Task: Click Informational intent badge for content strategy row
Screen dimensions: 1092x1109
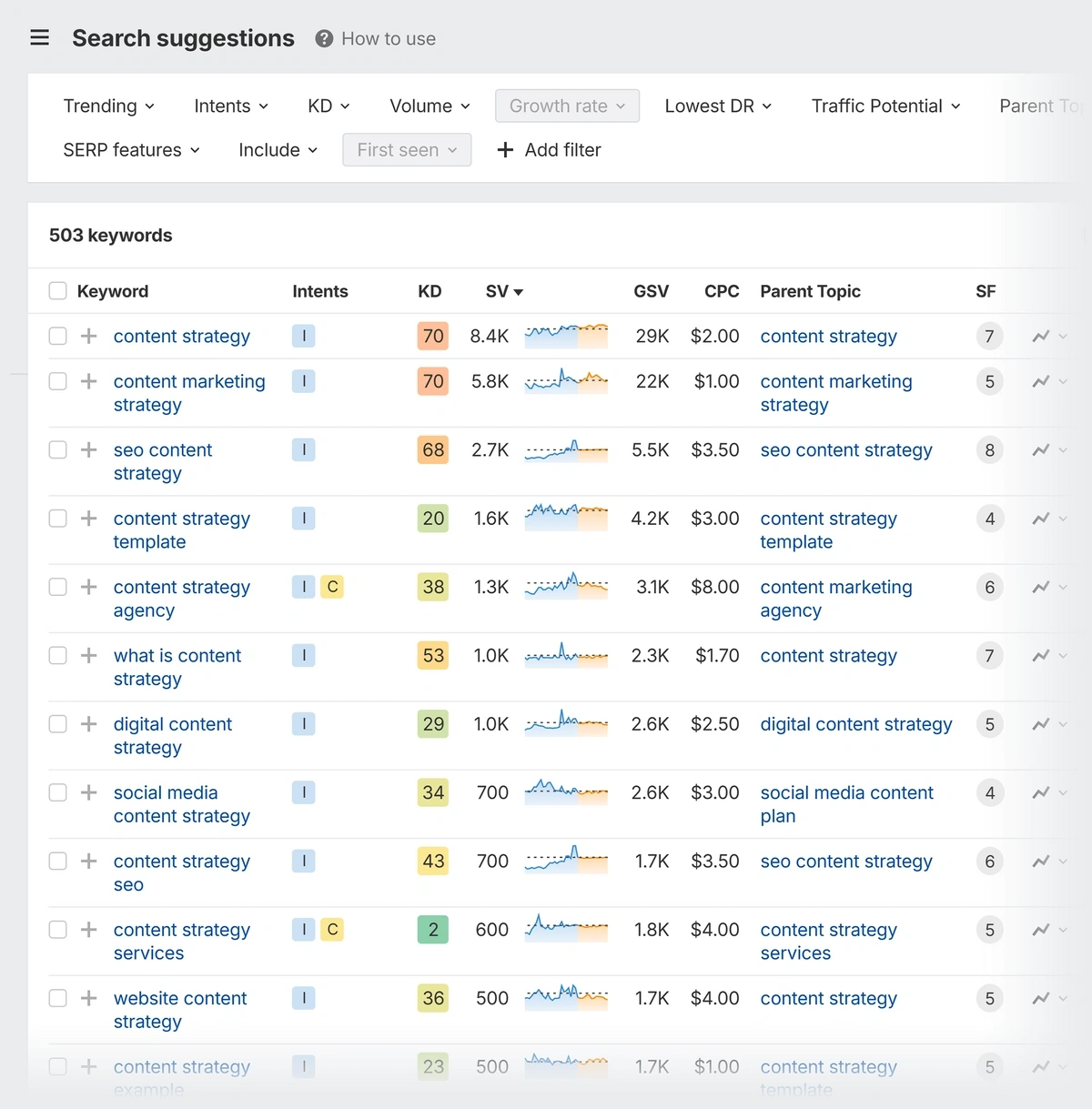Action: click(304, 336)
